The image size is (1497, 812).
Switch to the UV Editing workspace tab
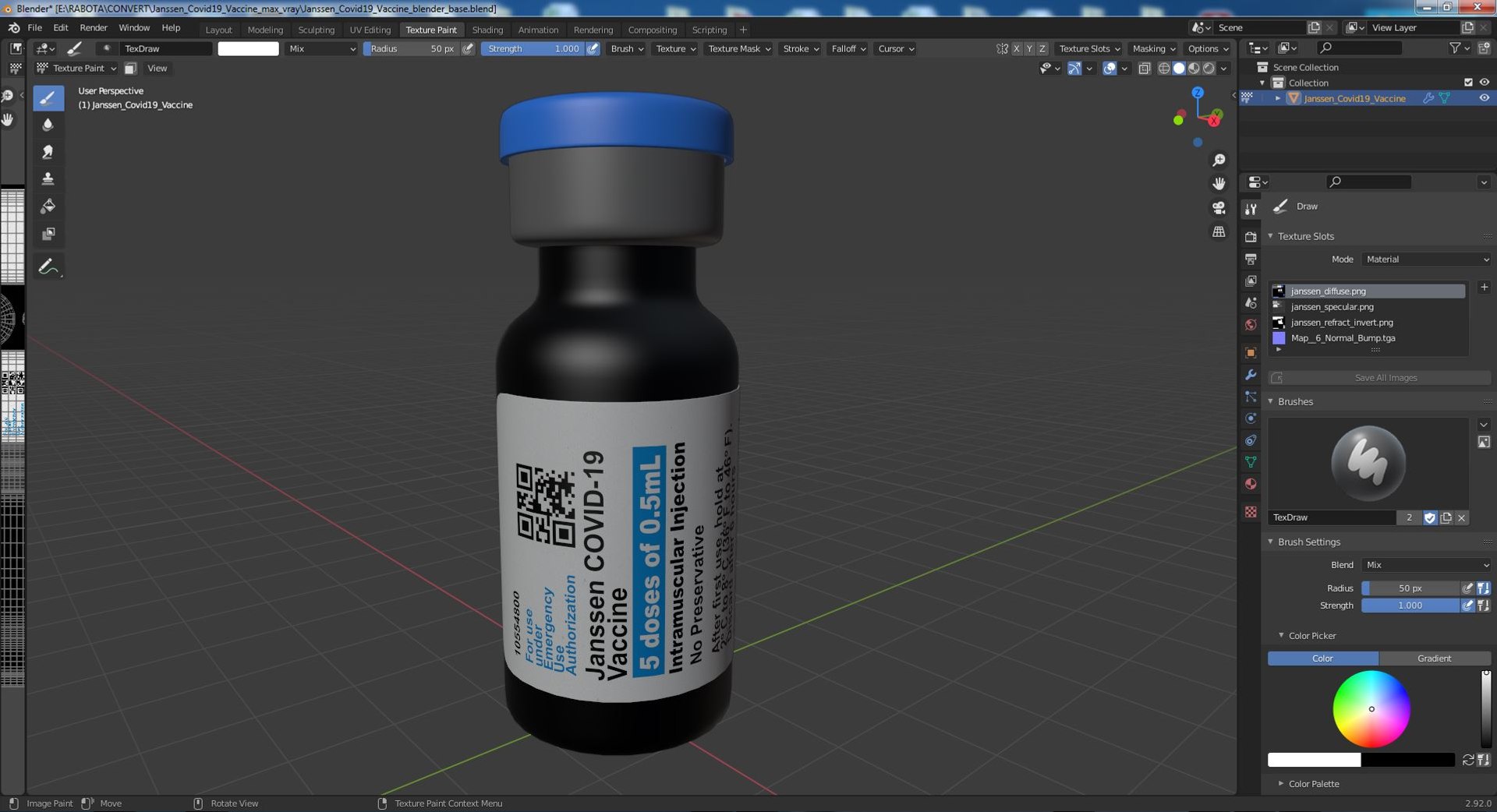pyautogui.click(x=370, y=30)
